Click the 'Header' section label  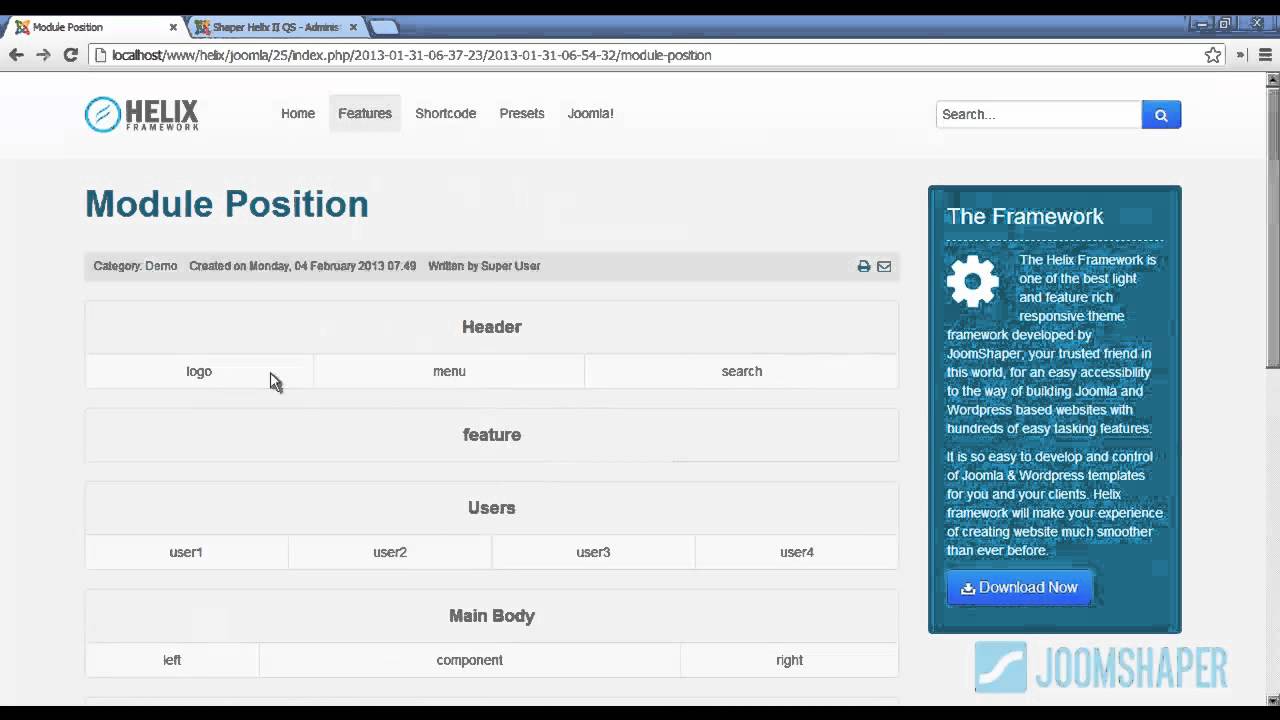[492, 327]
